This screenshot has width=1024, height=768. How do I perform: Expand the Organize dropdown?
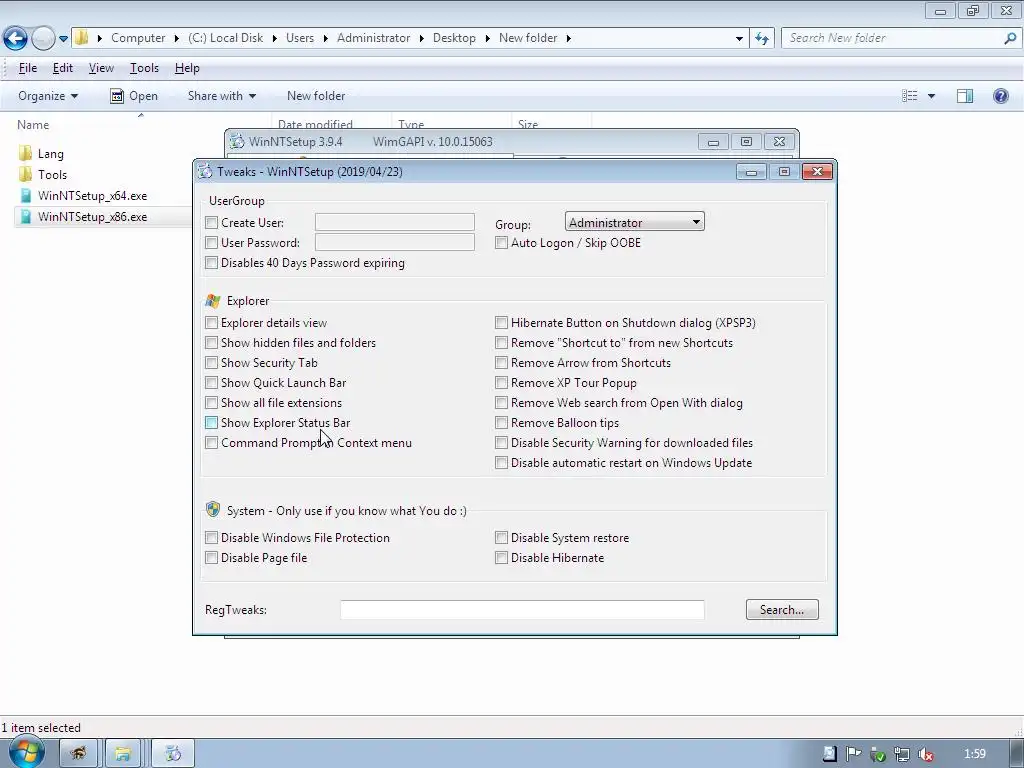(x=48, y=96)
